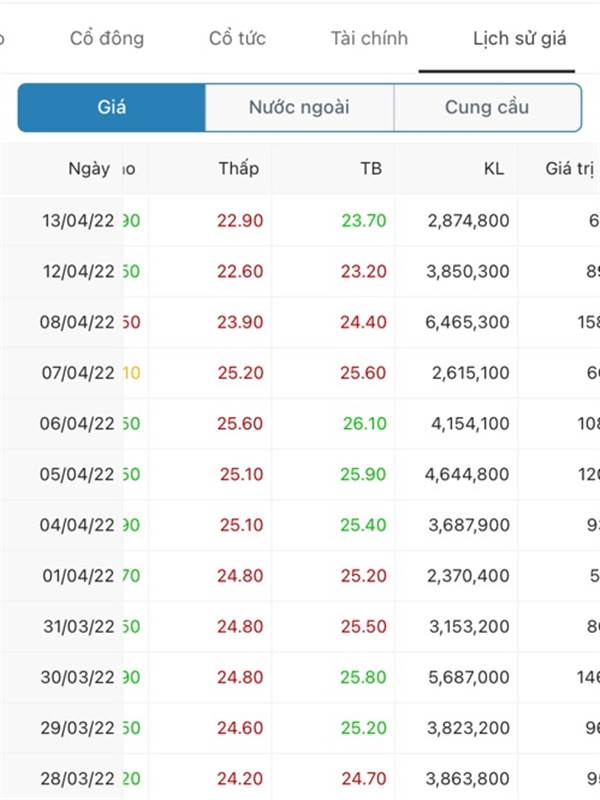Open the Cổ tức tab
This screenshot has height=800, width=600.
[237, 39]
